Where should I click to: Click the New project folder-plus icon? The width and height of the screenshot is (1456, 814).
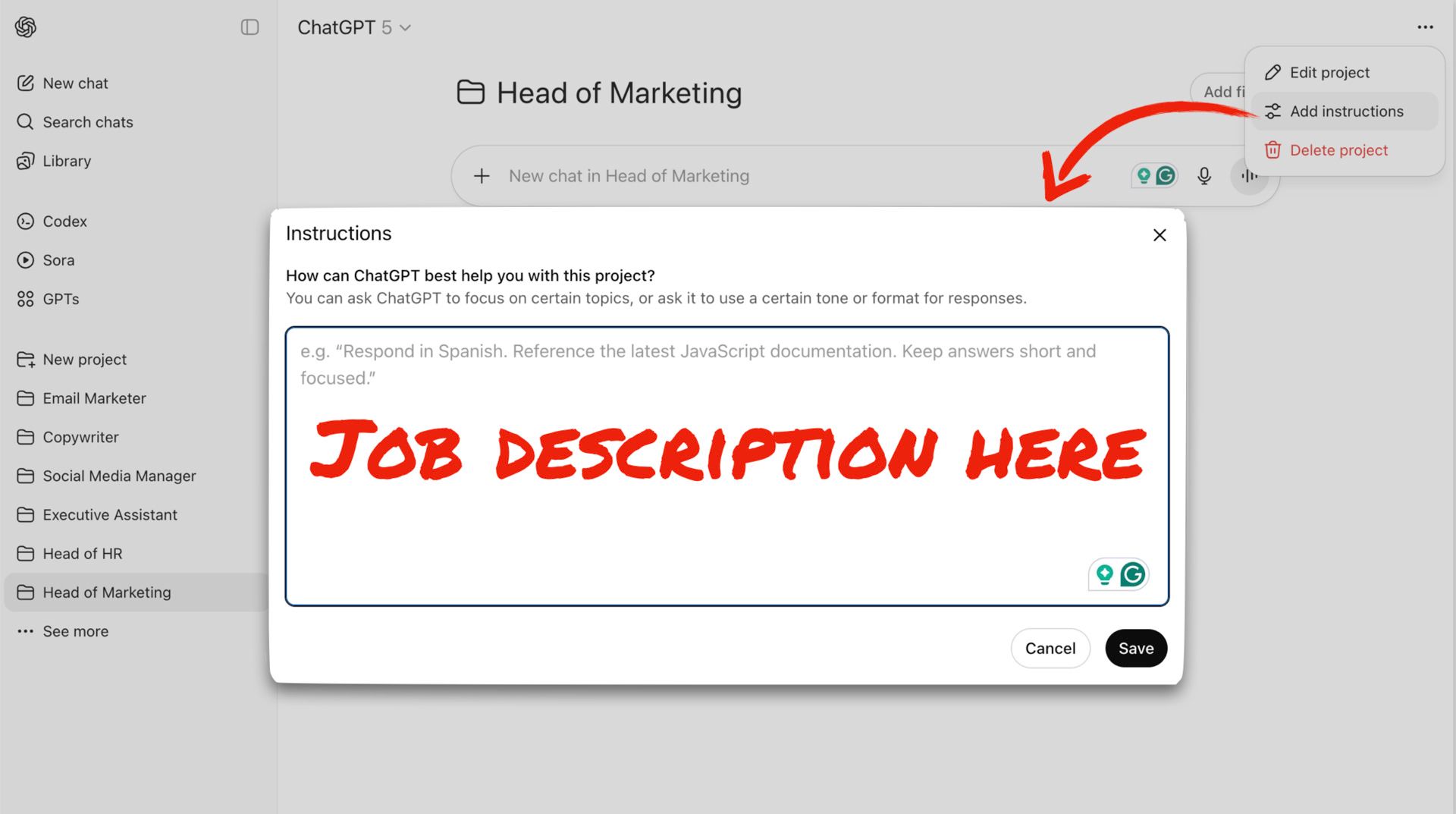[26, 360]
